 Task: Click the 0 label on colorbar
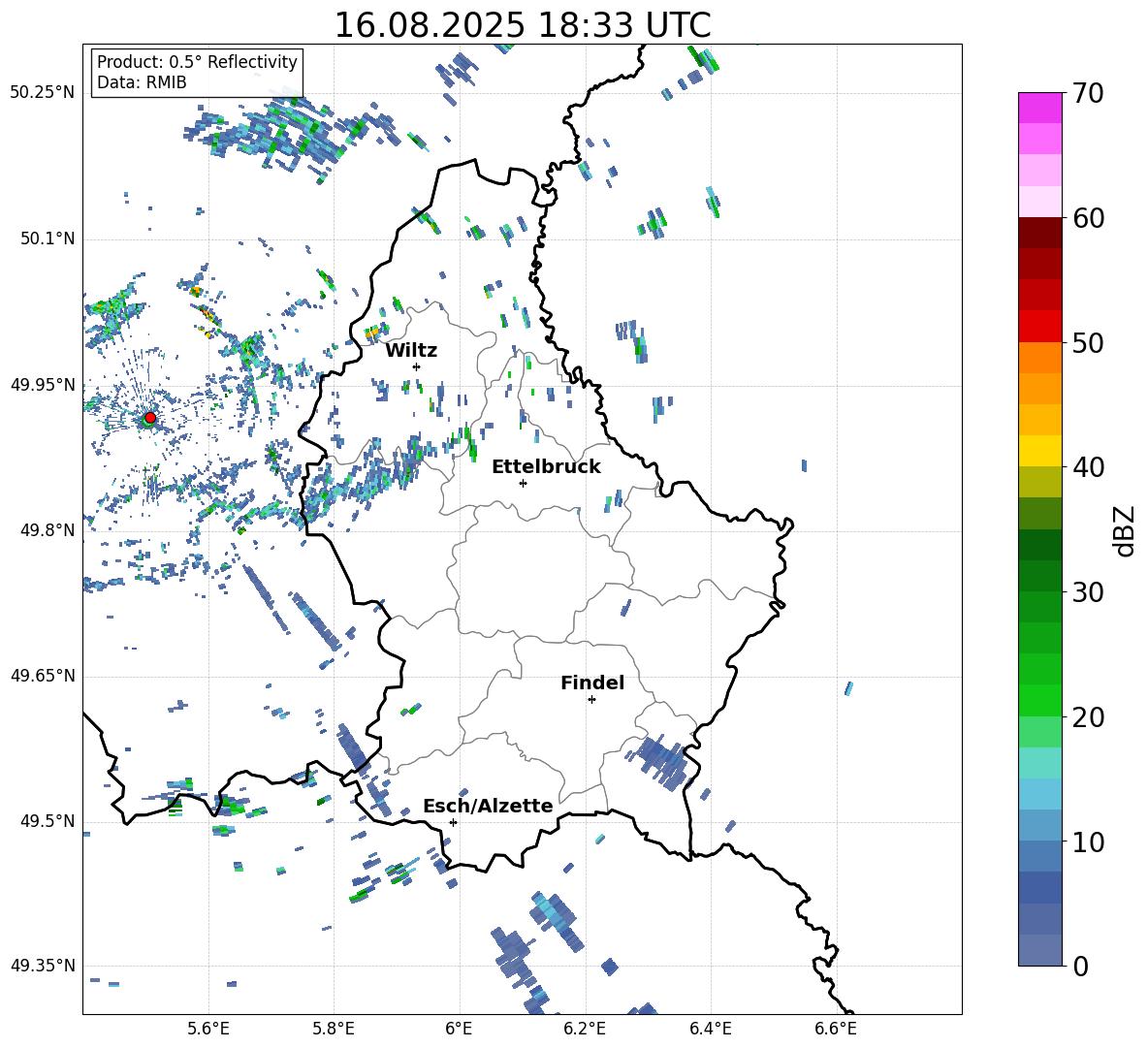click(1080, 966)
